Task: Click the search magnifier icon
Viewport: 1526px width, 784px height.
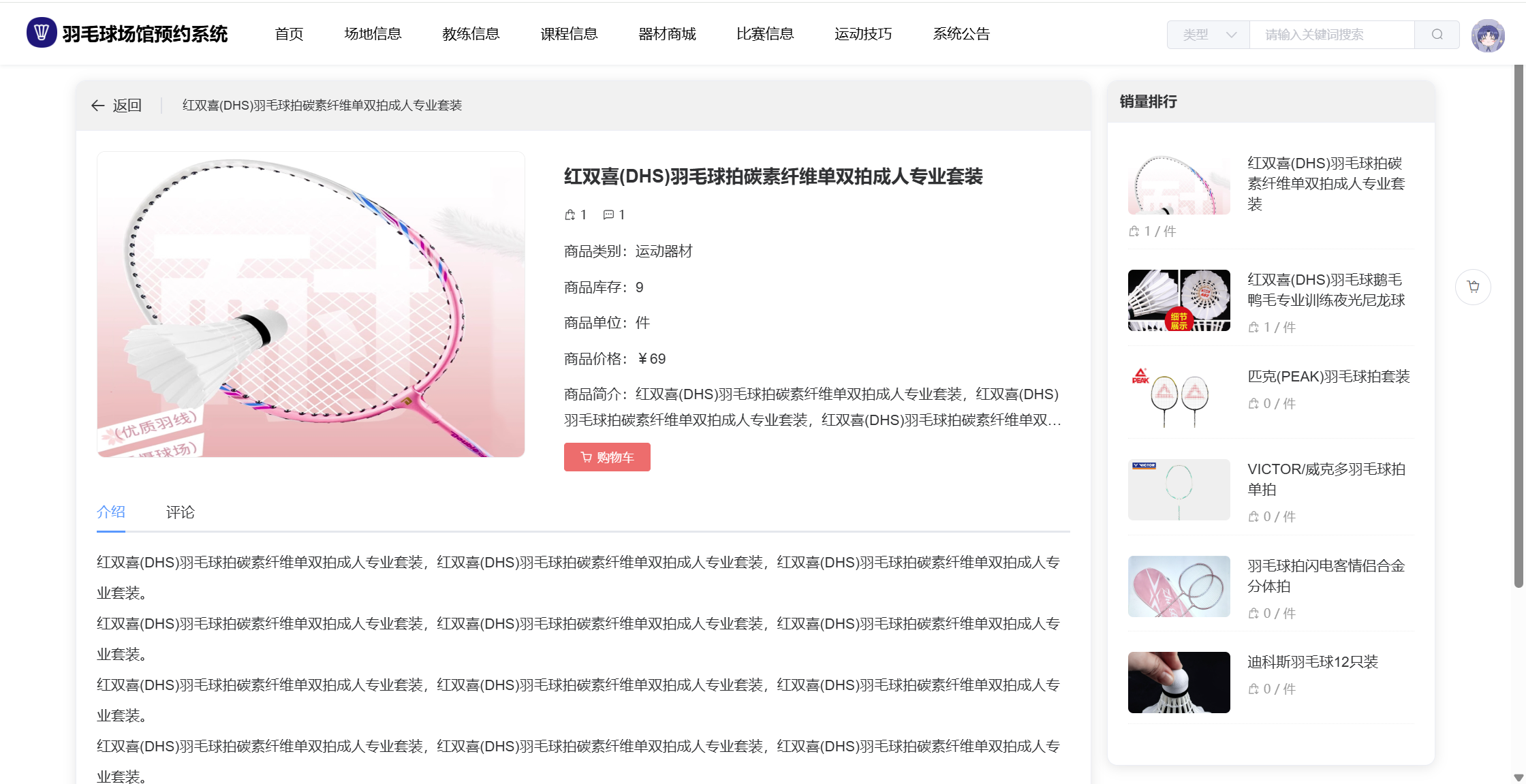Action: tap(1437, 35)
